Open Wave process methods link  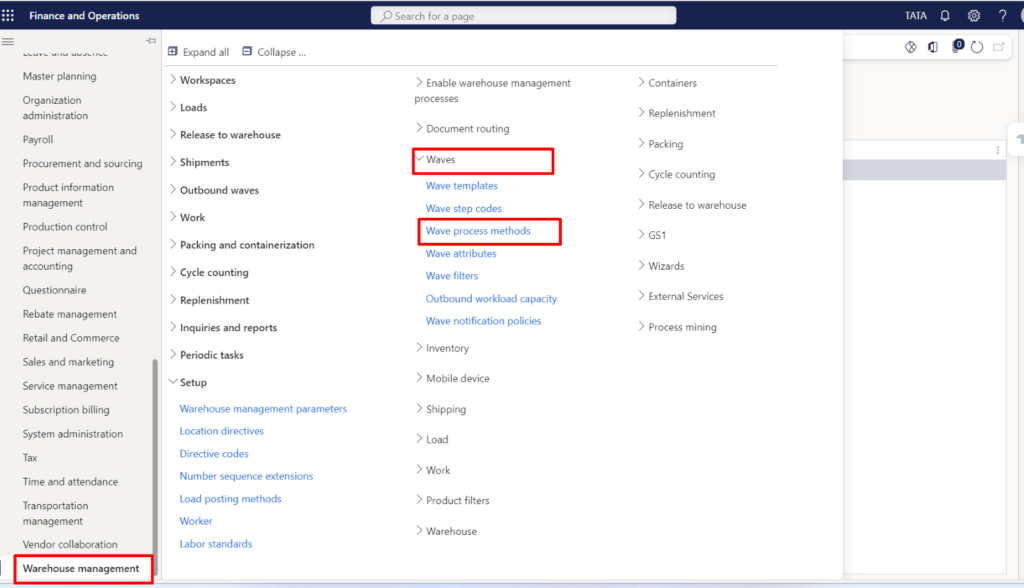pyautogui.click(x=478, y=231)
